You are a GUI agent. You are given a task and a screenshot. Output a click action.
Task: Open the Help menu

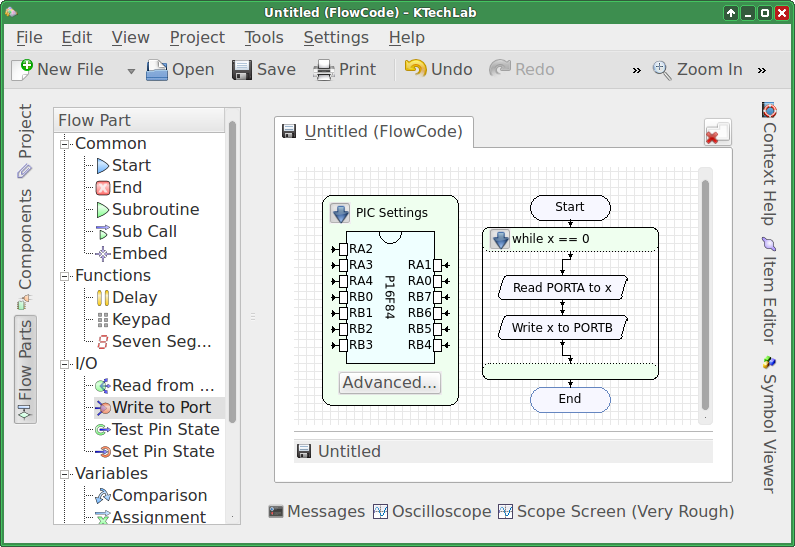click(x=407, y=38)
